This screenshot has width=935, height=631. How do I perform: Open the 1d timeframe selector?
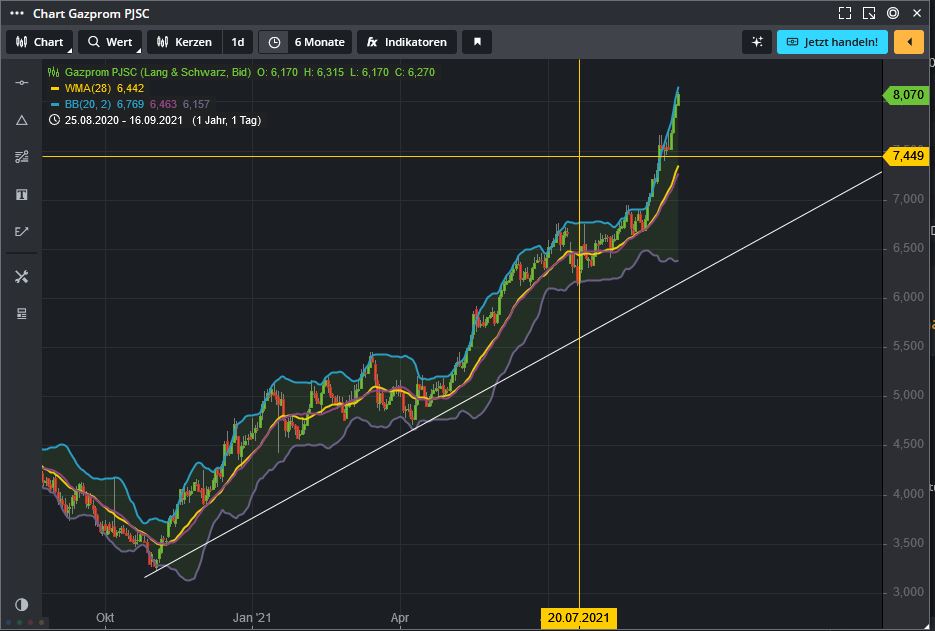[237, 42]
